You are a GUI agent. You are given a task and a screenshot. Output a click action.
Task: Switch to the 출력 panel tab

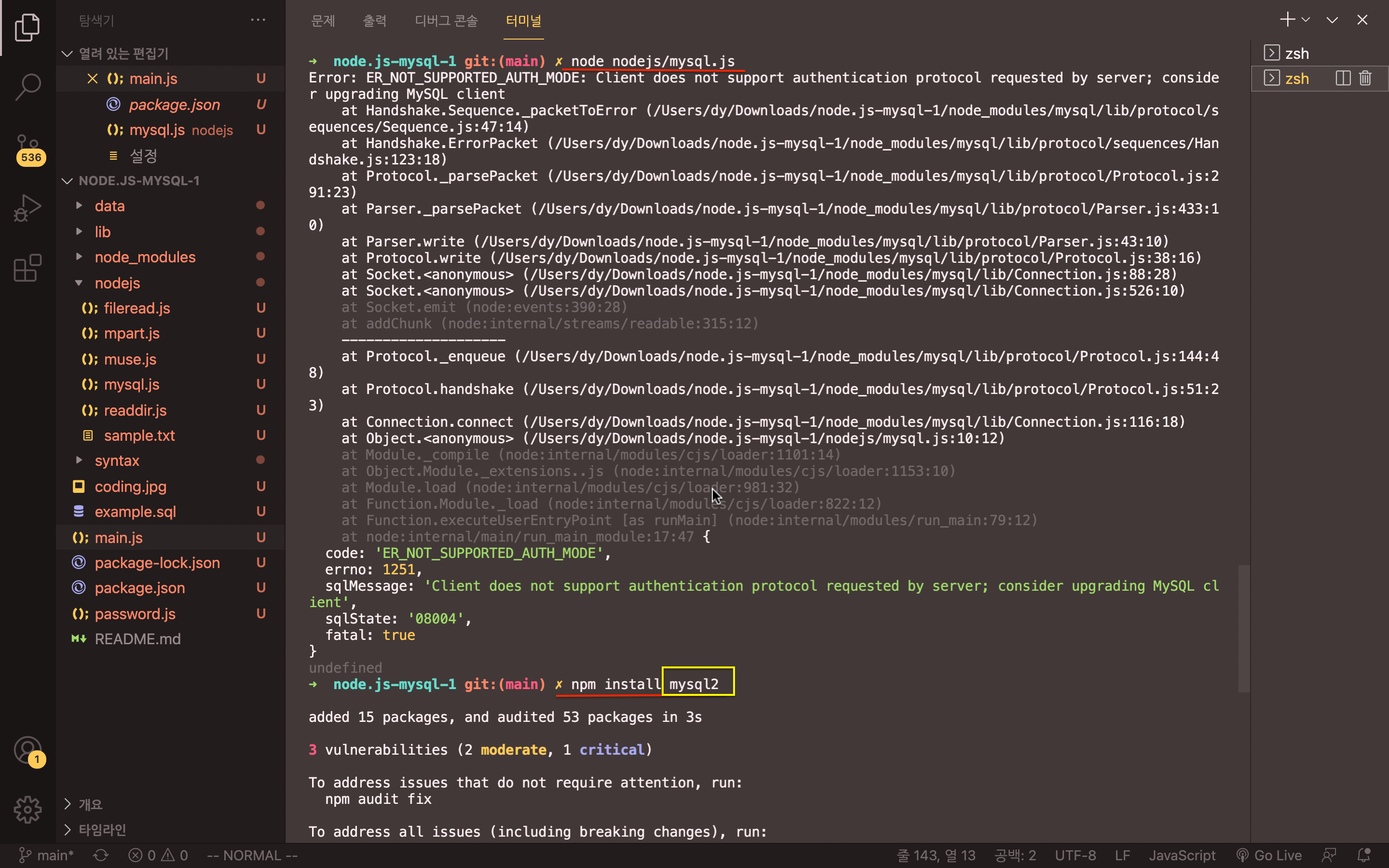374,21
